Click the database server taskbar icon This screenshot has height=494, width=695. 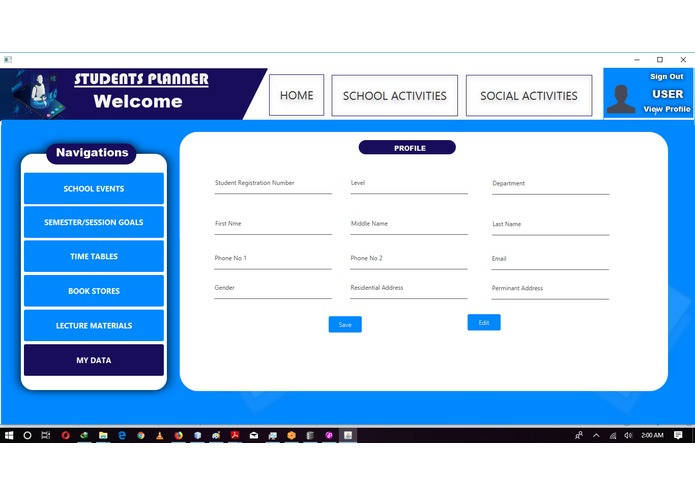click(310, 435)
